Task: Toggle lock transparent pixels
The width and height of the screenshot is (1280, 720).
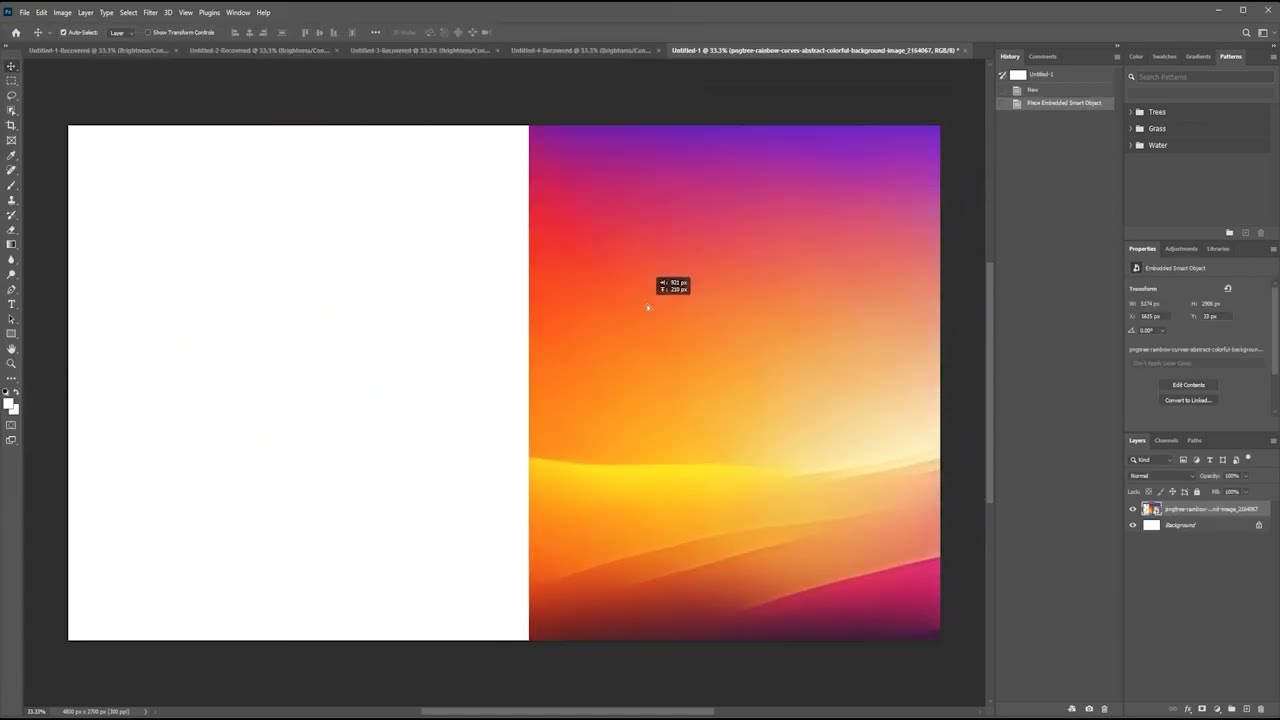Action: 1148,492
